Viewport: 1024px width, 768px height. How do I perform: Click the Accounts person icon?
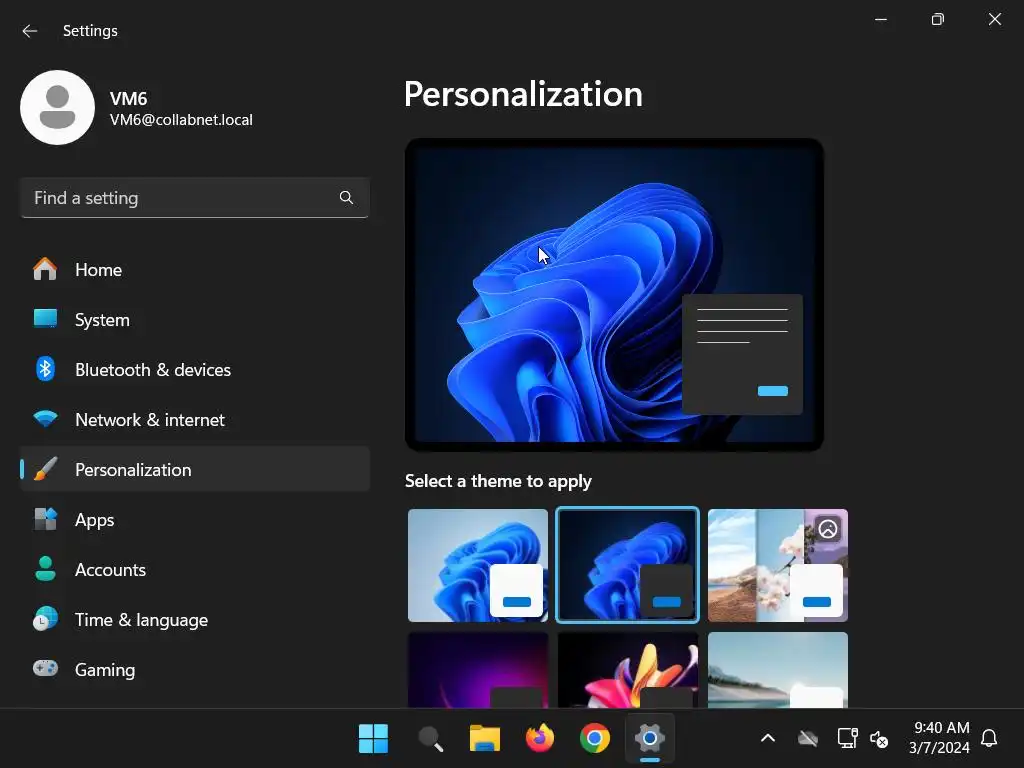pyautogui.click(x=45, y=569)
